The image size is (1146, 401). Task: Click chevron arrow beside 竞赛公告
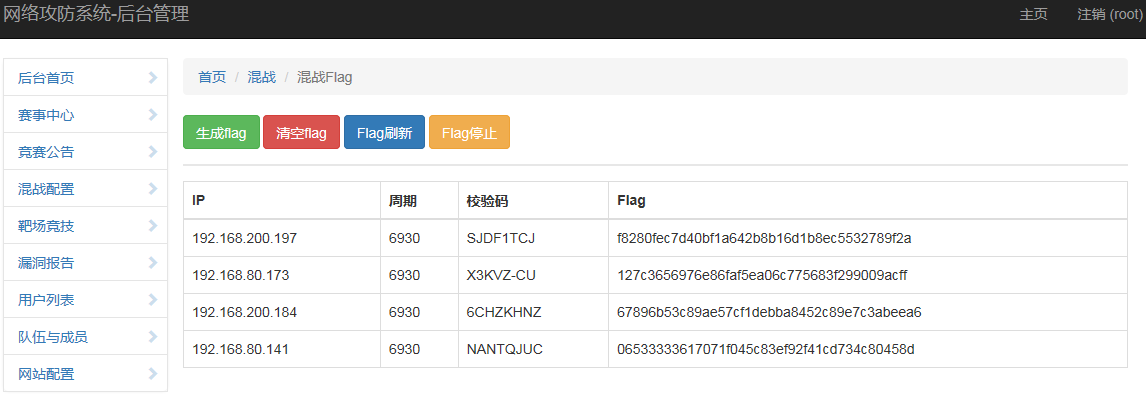tap(153, 152)
